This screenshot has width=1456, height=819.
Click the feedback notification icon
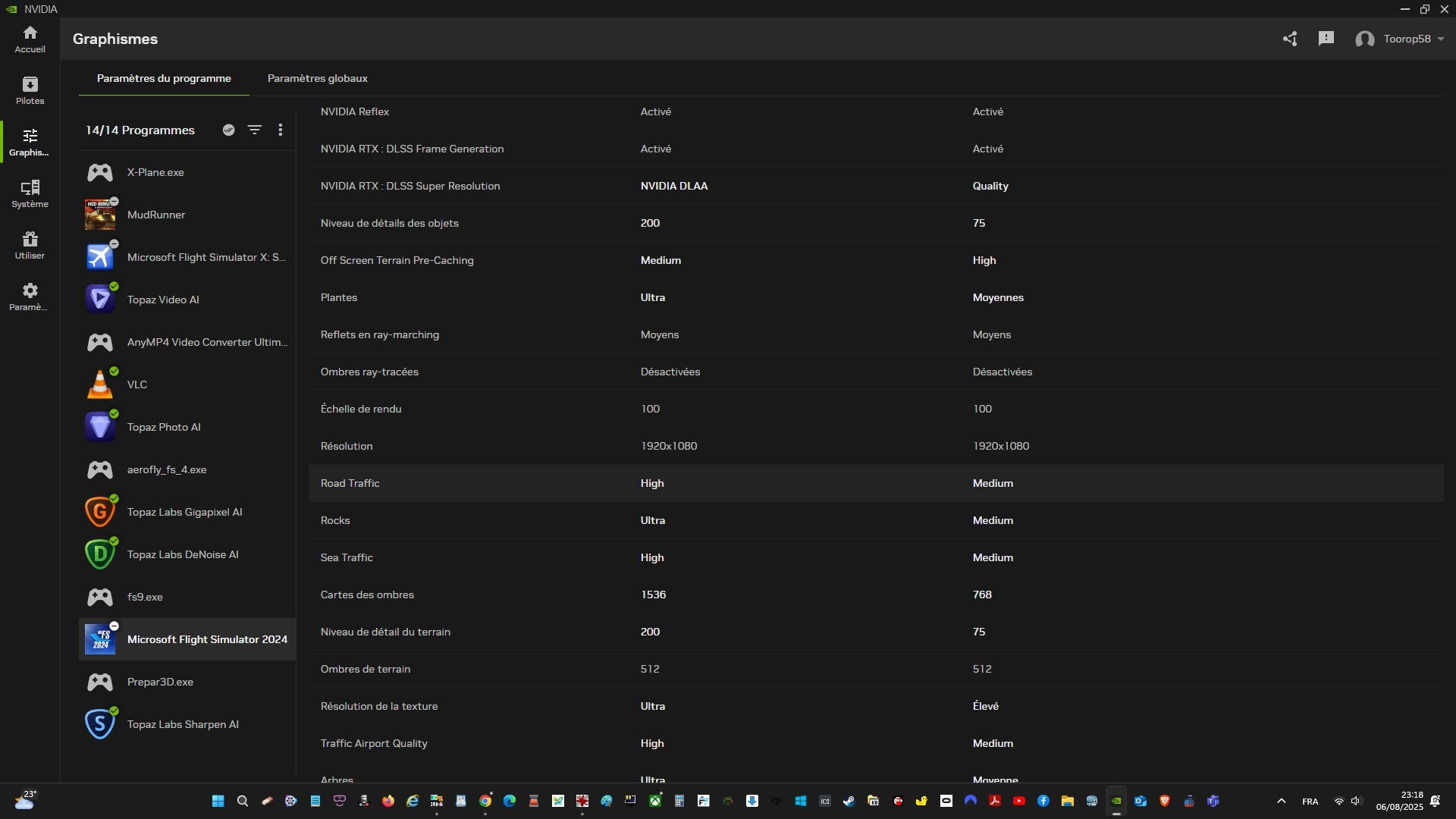(x=1326, y=39)
